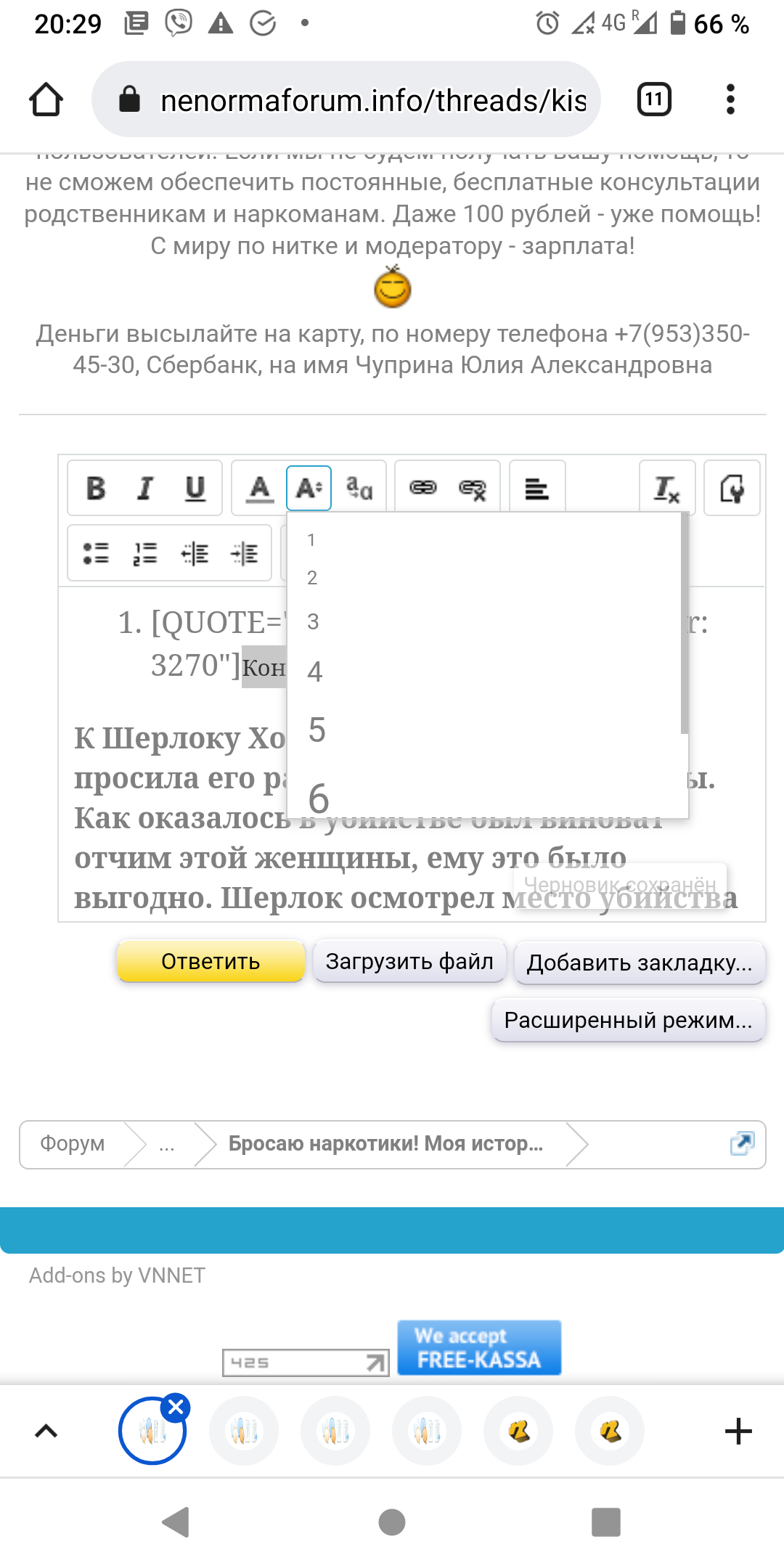Click the indent icon
784x1568 pixels.
pos(244,553)
